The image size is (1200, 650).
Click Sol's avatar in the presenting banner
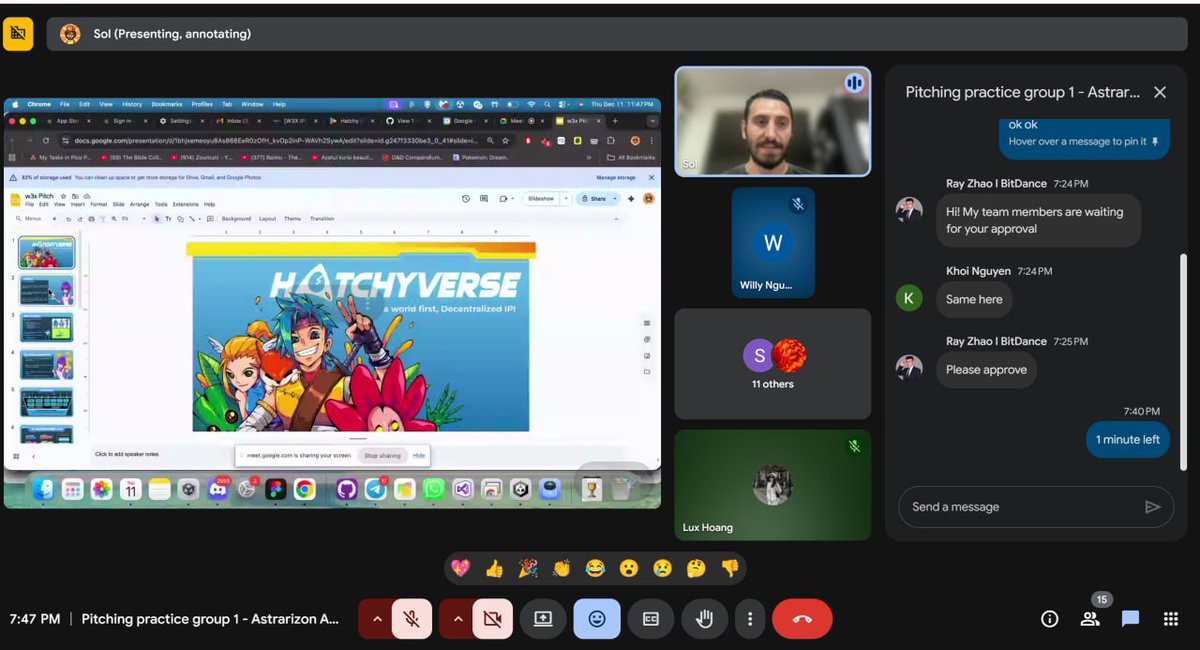coord(71,34)
